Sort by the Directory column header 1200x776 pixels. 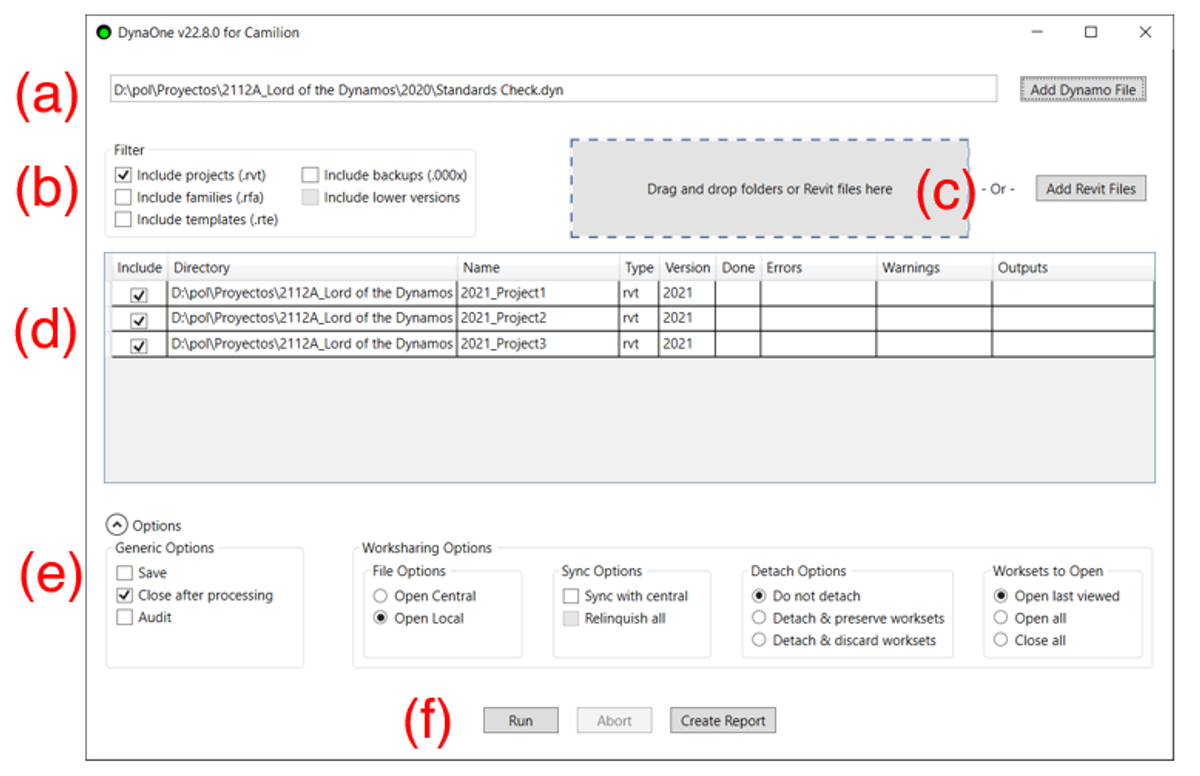click(x=313, y=268)
